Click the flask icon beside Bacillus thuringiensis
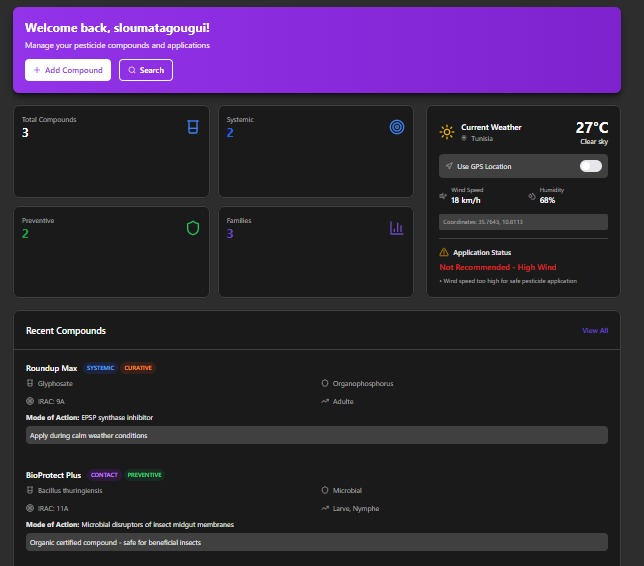Viewport: 644px width, 566px height. (30, 490)
